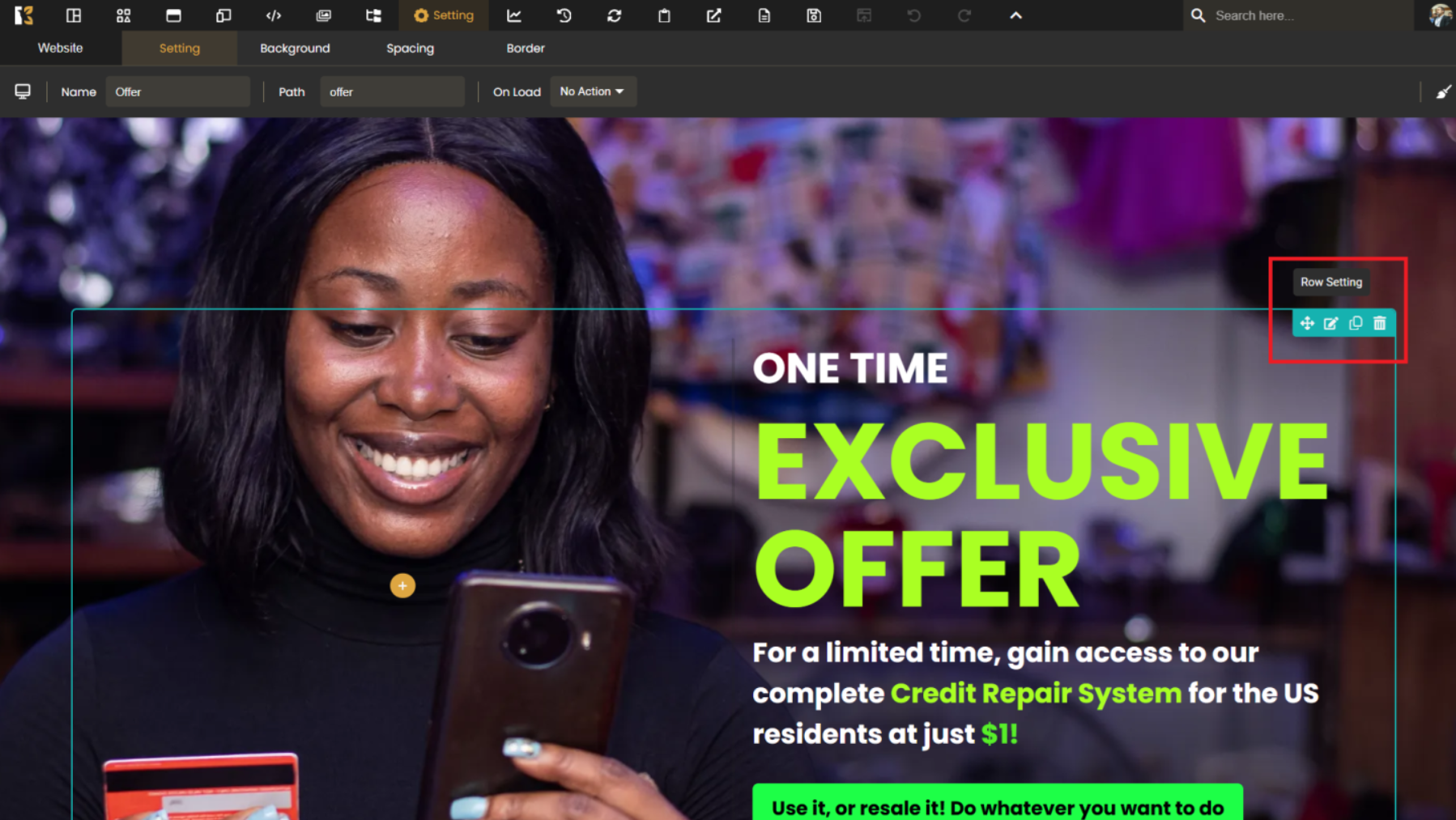The image size is (1456, 820).
Task: Toggle the desktop device view icon
Action: (23, 91)
